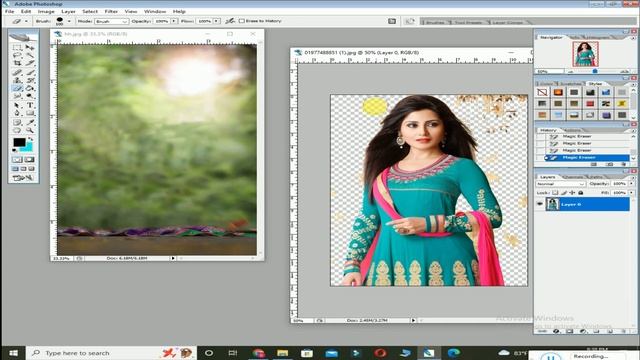Select the Lasso tool
640x360 pixels.
(x=17, y=55)
